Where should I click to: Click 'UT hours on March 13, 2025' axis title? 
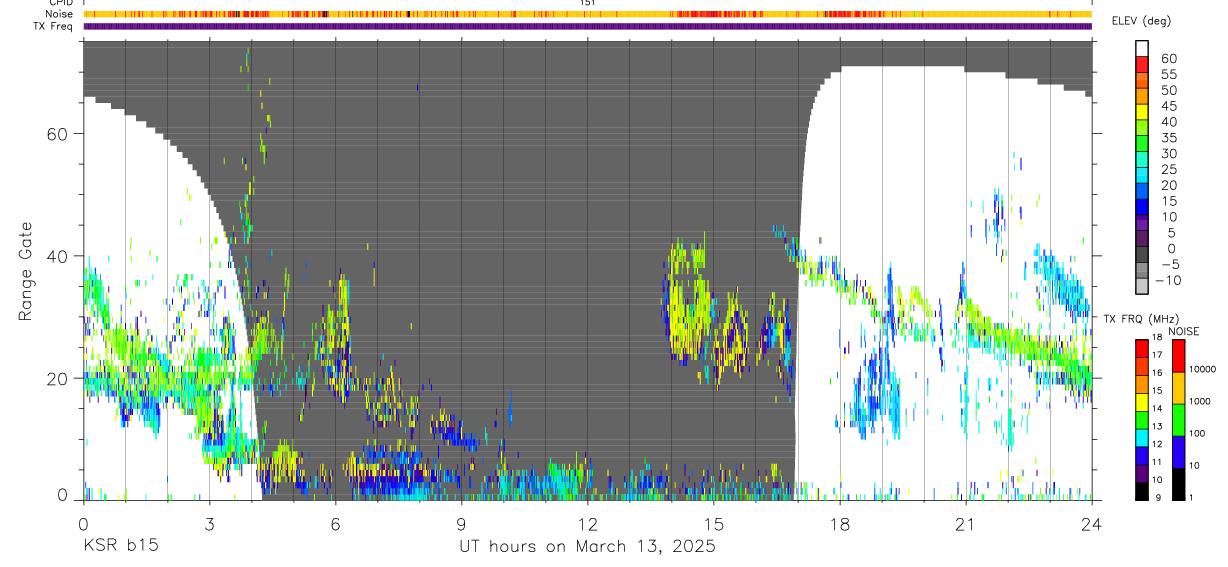click(x=587, y=546)
